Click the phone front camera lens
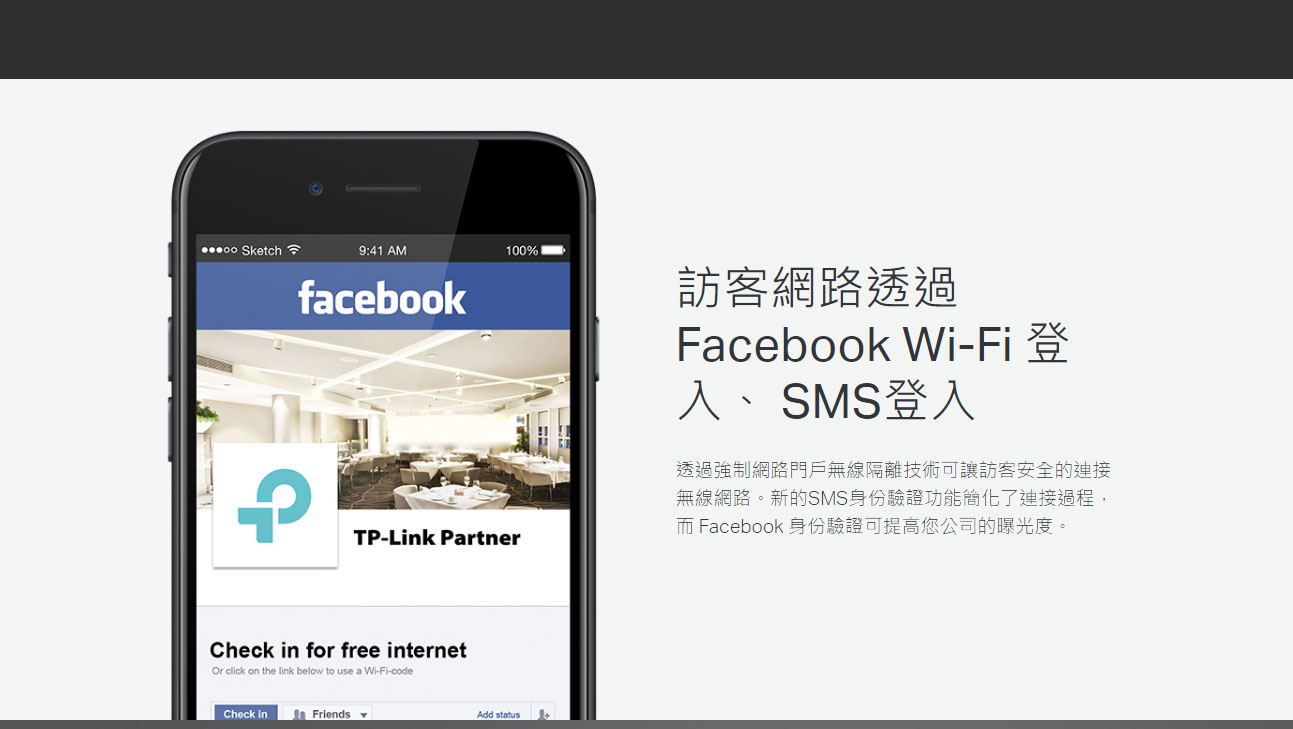 [316, 188]
